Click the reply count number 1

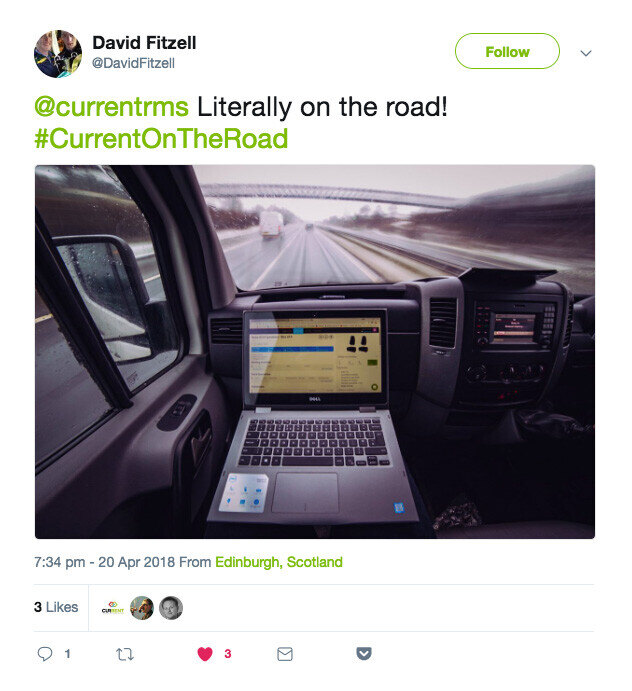67,654
